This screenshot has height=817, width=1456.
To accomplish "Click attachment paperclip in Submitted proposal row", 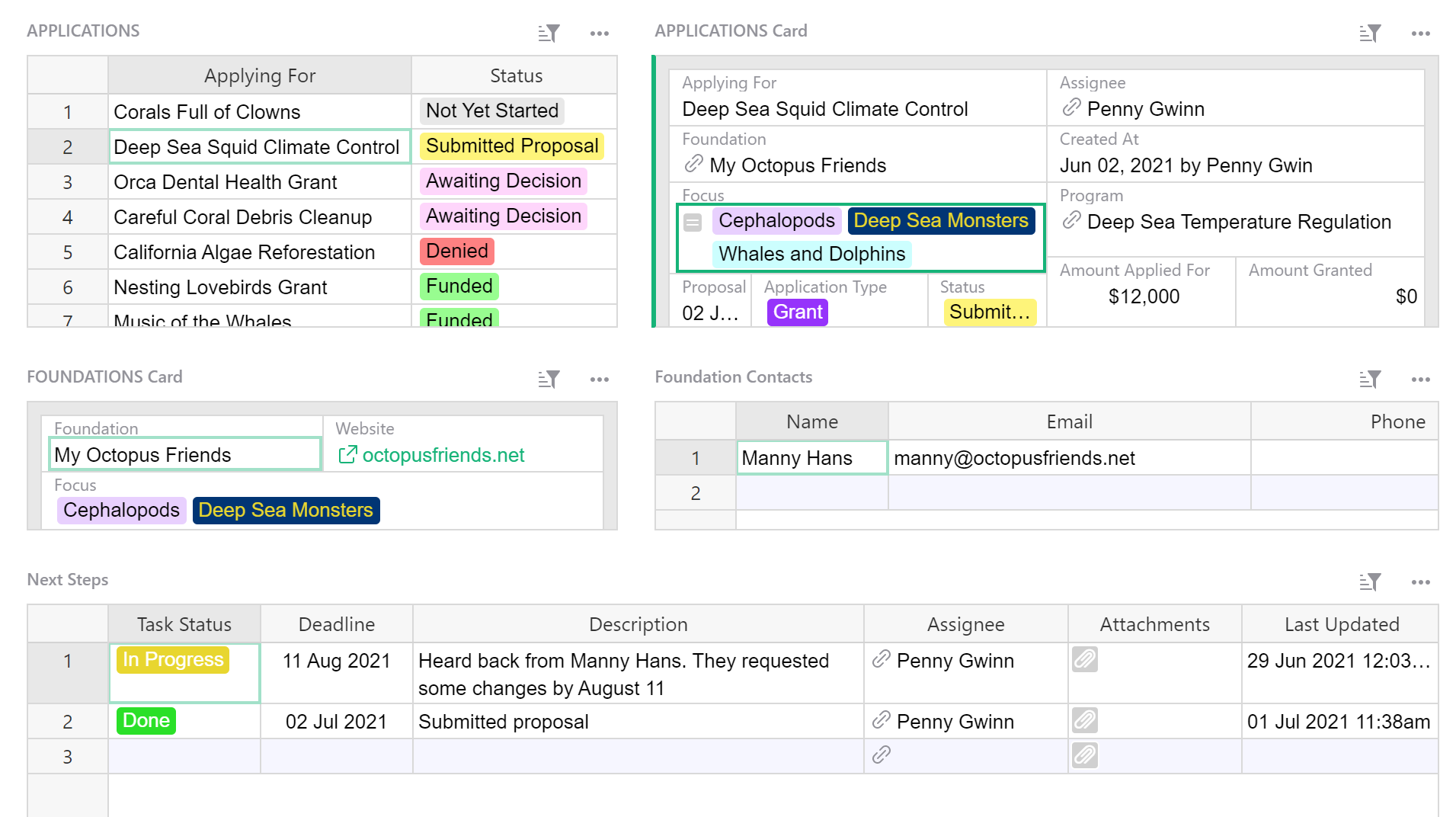I will point(1085,720).
